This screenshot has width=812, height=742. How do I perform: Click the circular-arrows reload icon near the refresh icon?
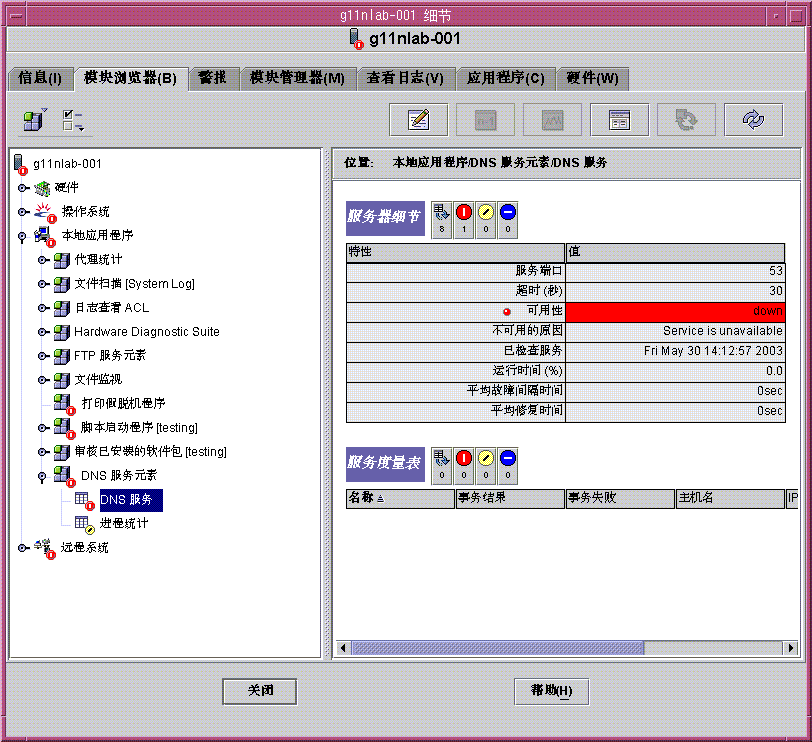coord(685,119)
